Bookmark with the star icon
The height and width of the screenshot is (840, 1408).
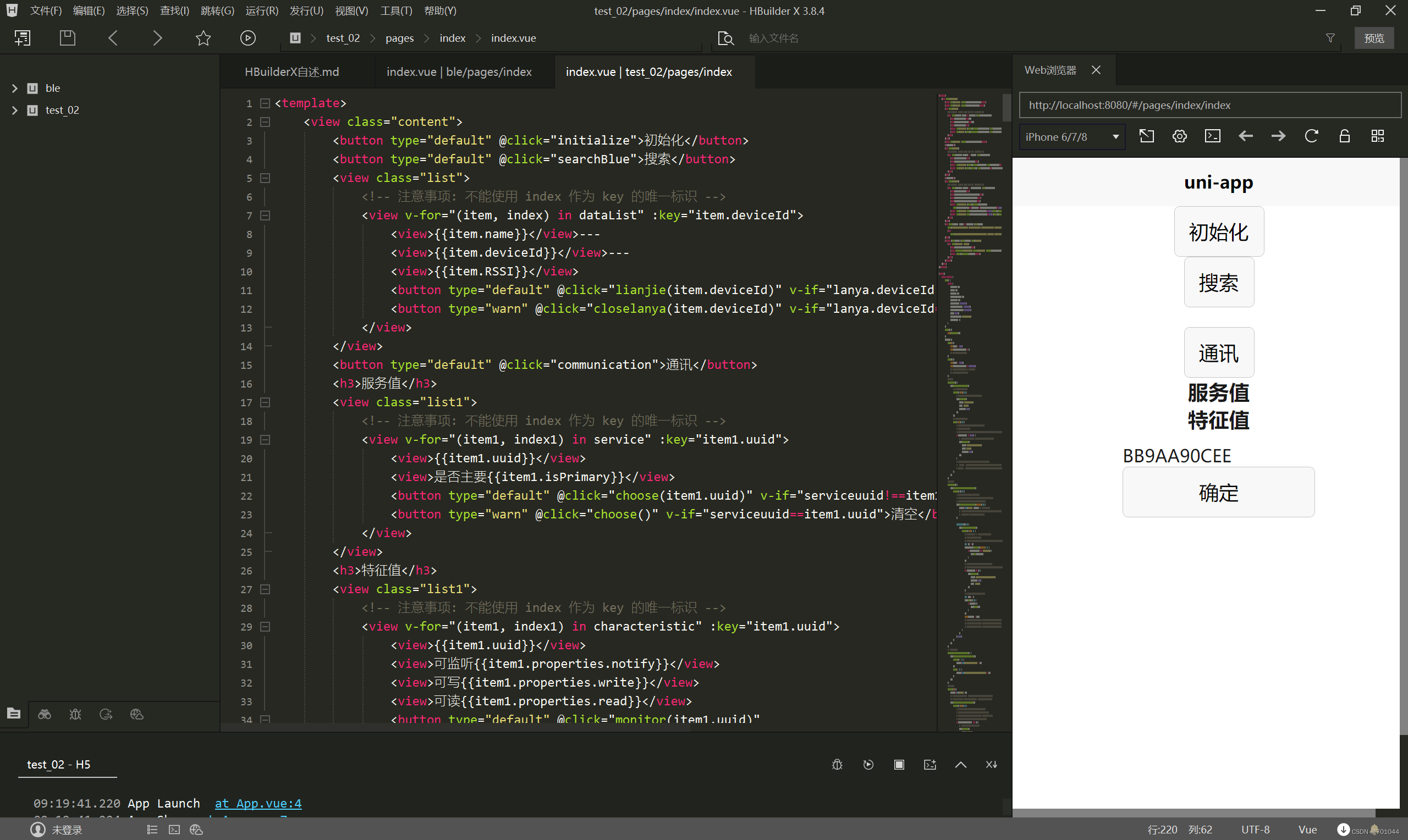pyautogui.click(x=204, y=38)
